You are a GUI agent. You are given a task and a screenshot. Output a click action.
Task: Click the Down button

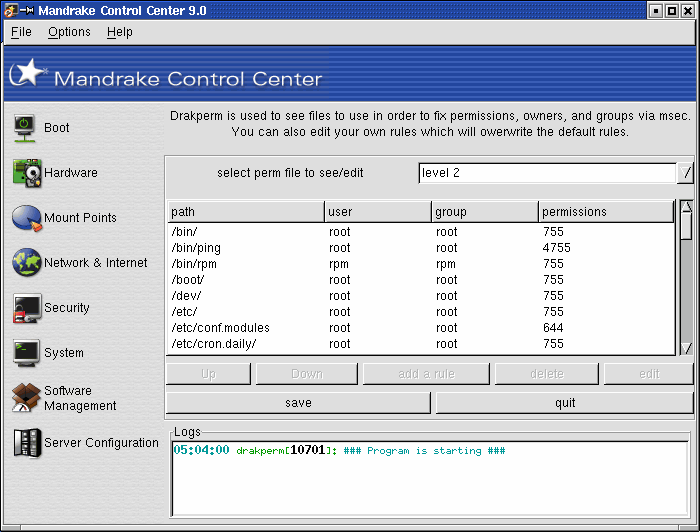tap(307, 374)
